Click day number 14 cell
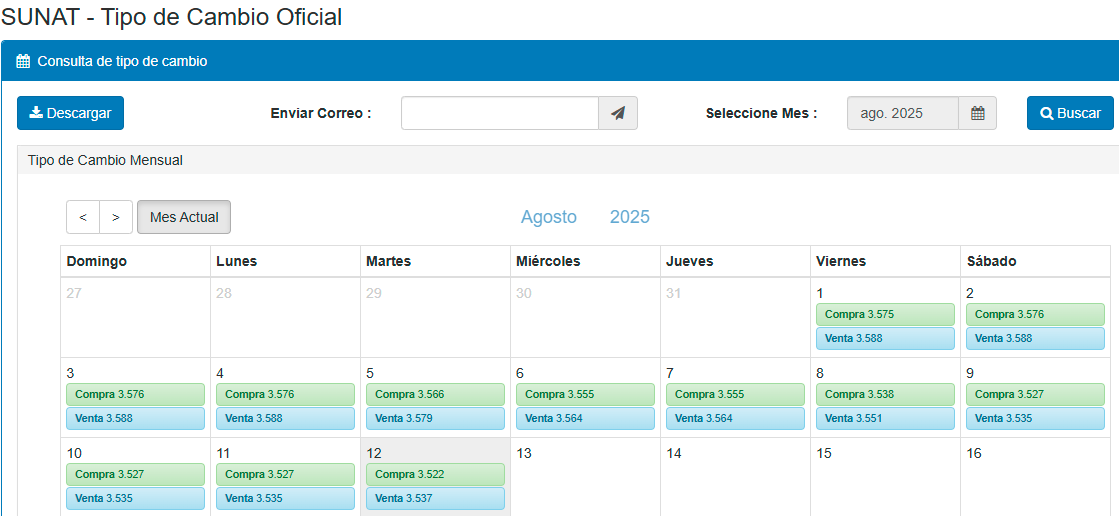 coord(735,477)
